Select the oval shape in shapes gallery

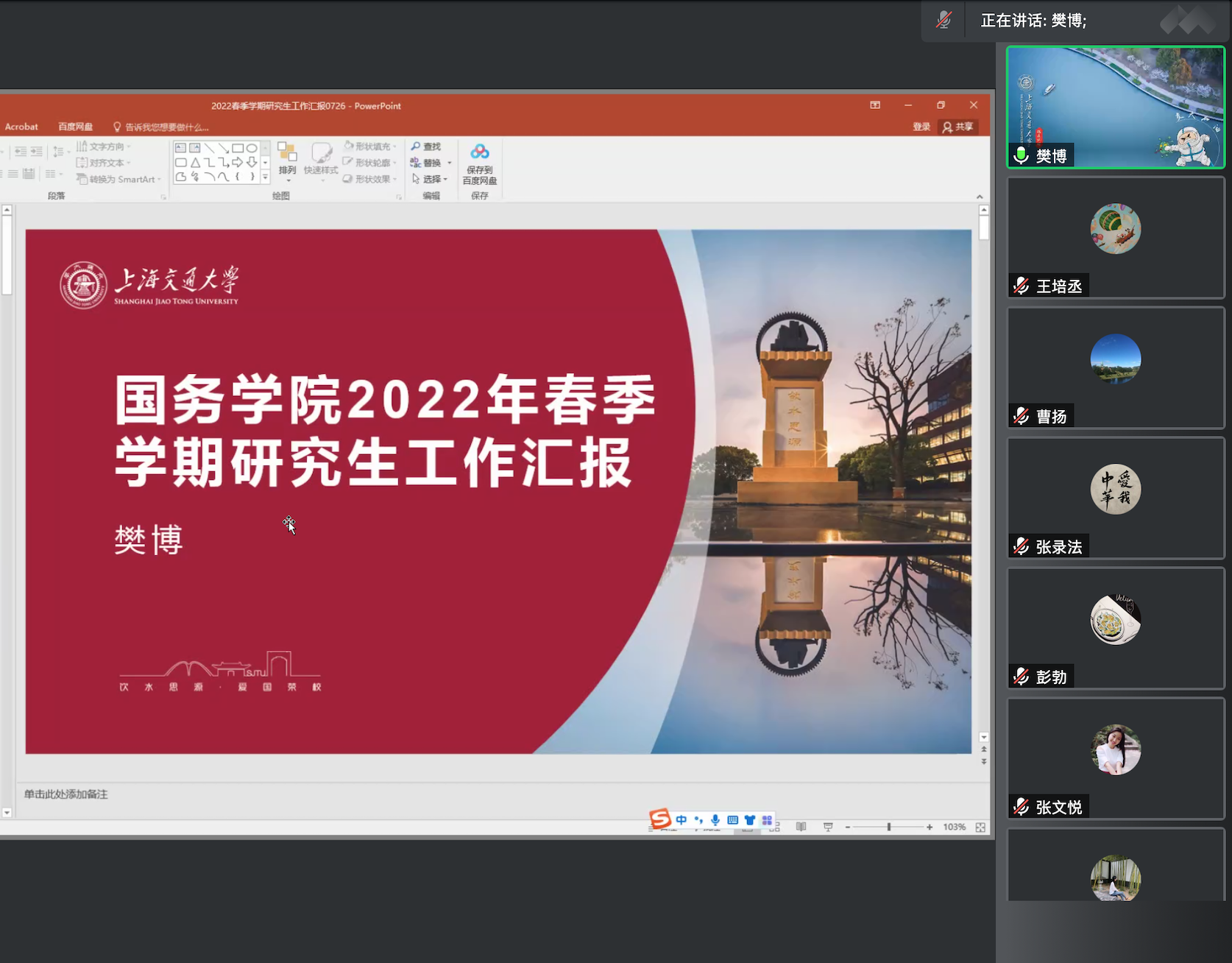click(x=252, y=148)
